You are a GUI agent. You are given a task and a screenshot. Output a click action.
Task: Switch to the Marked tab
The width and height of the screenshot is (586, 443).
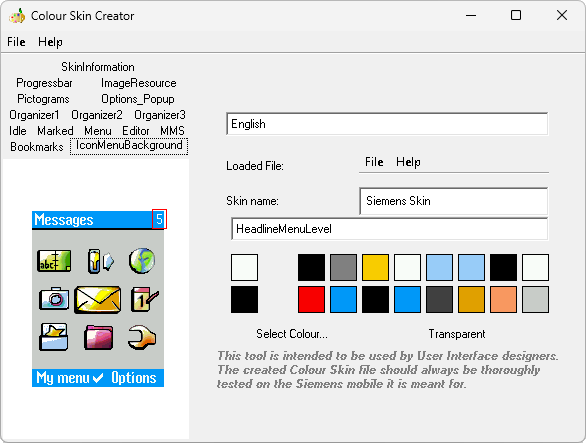click(55, 131)
